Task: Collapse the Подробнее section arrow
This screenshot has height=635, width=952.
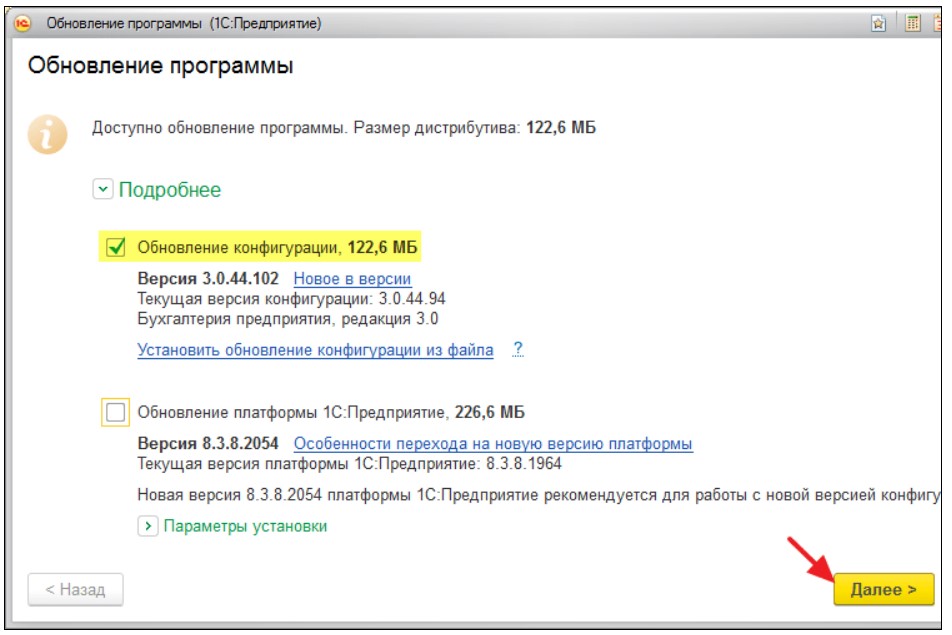Action: point(102,190)
